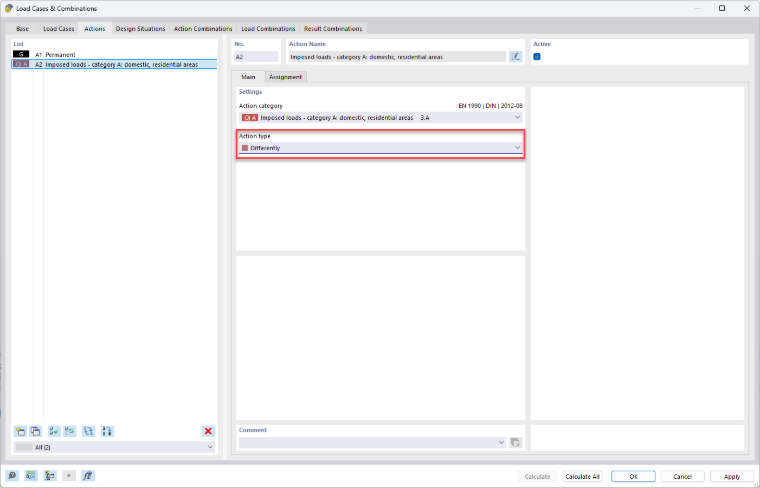This screenshot has height=488, width=760.
Task: Click the invert selection list icon
Action: click(70, 431)
